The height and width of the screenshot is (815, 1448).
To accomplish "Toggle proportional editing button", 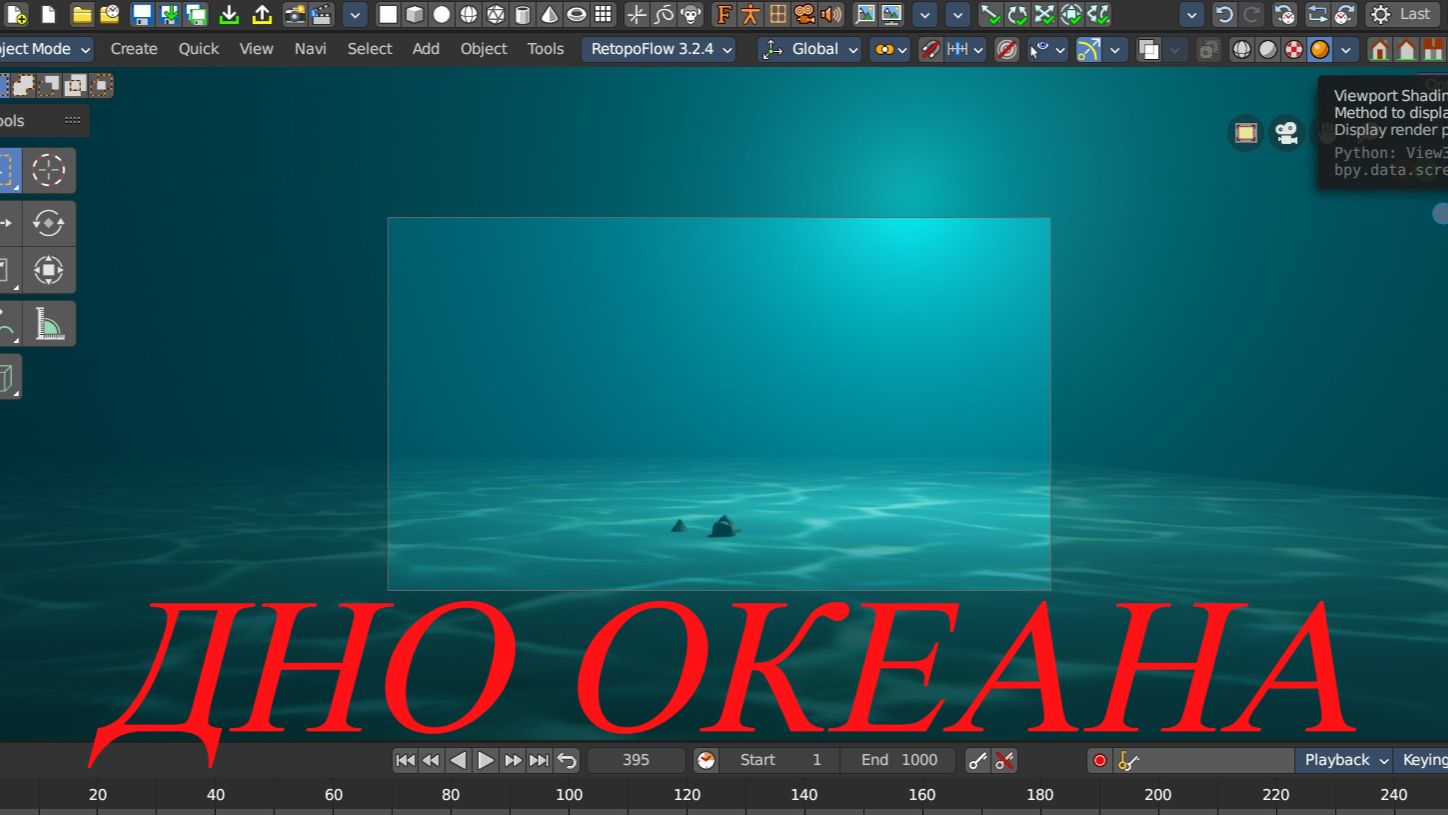I will (1007, 49).
